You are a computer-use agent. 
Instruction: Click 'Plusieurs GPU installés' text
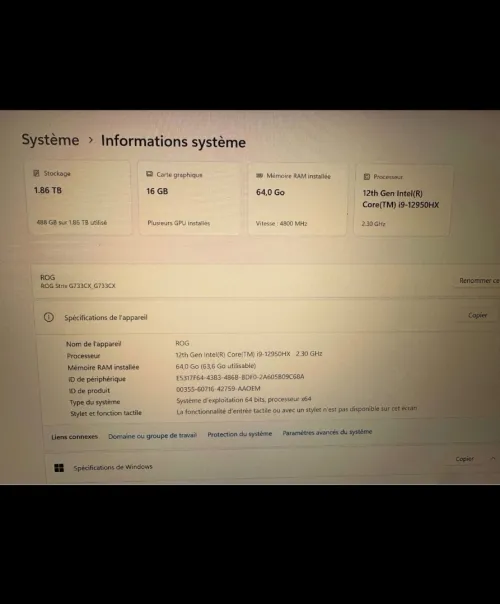179,223
